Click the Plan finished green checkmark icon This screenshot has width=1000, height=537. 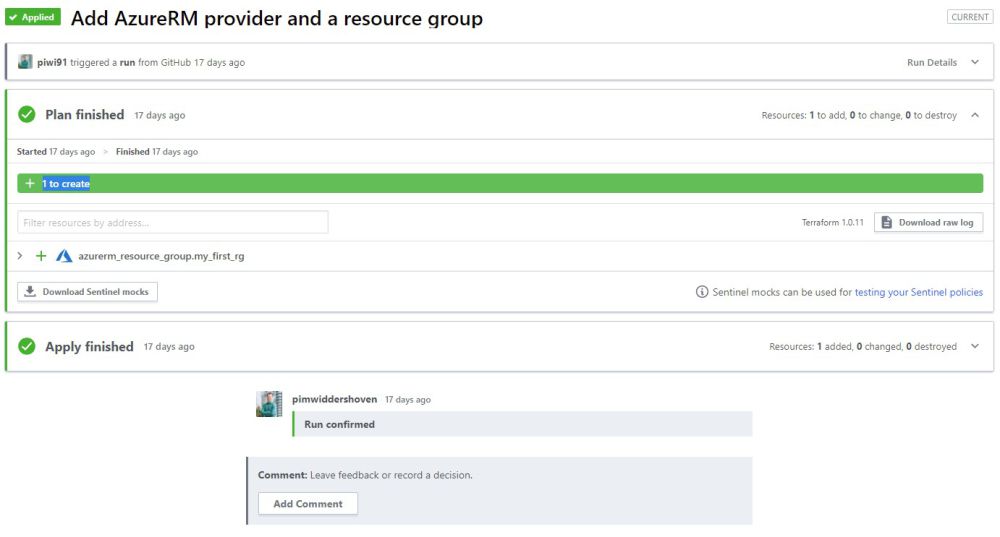[x=27, y=115]
